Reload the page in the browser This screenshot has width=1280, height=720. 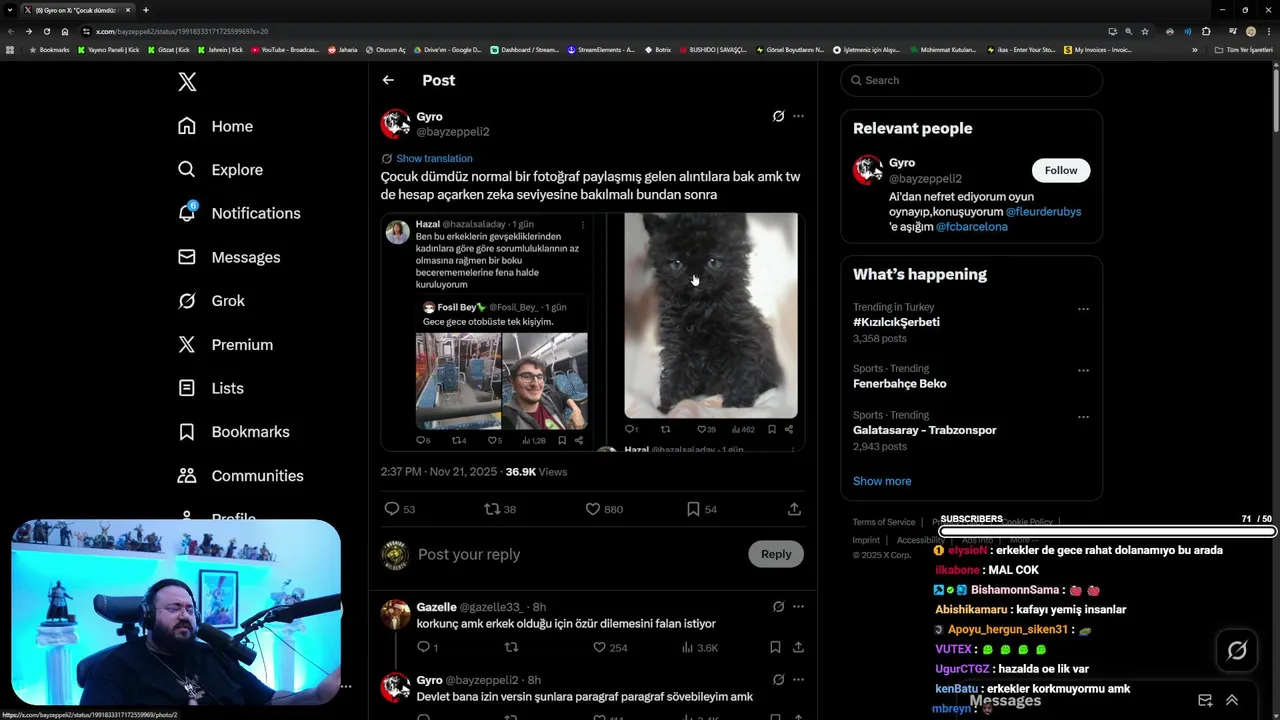[x=46, y=31]
